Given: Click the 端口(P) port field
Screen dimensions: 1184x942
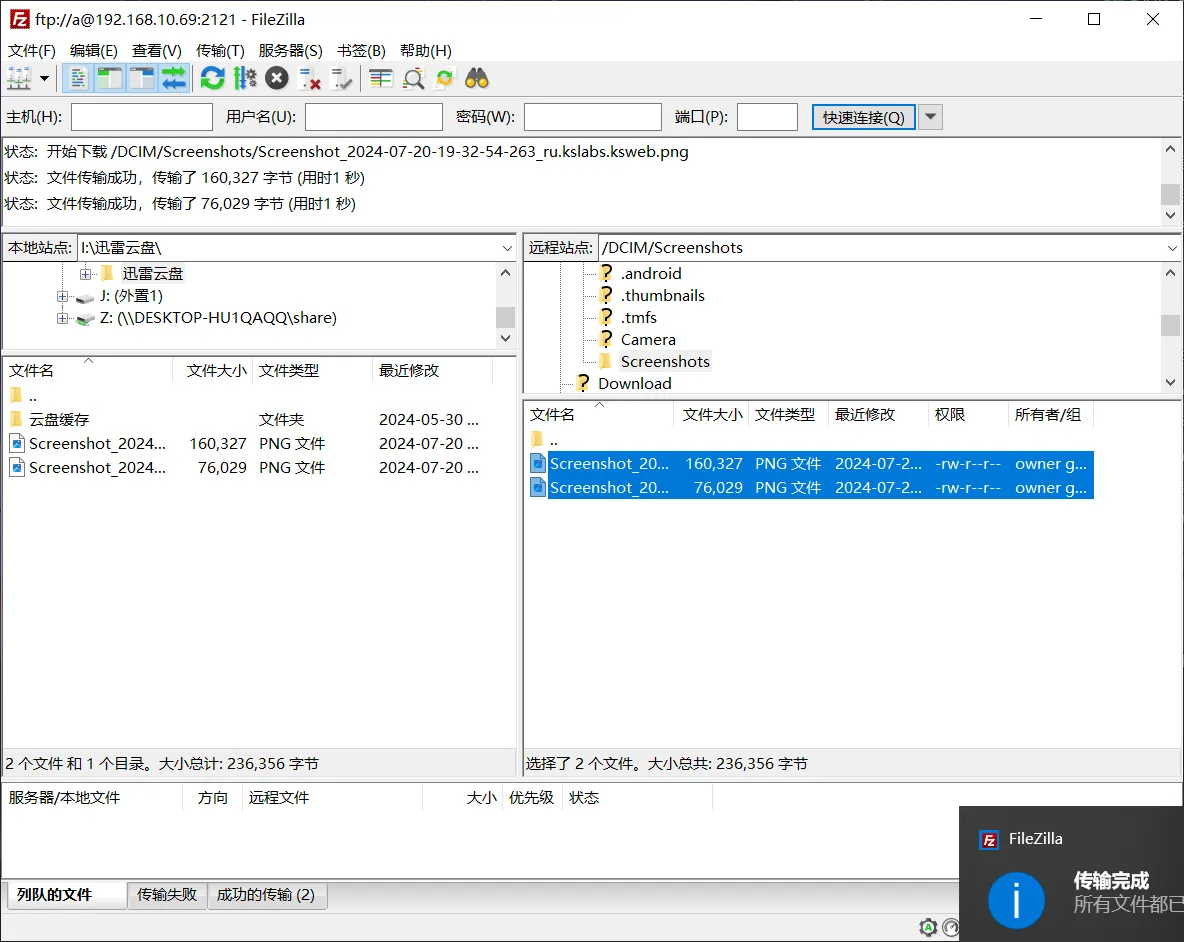Looking at the screenshot, I should pyautogui.click(x=767, y=117).
